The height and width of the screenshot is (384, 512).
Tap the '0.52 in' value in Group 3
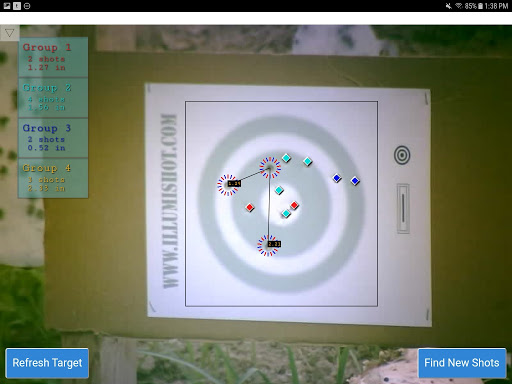tap(46, 148)
